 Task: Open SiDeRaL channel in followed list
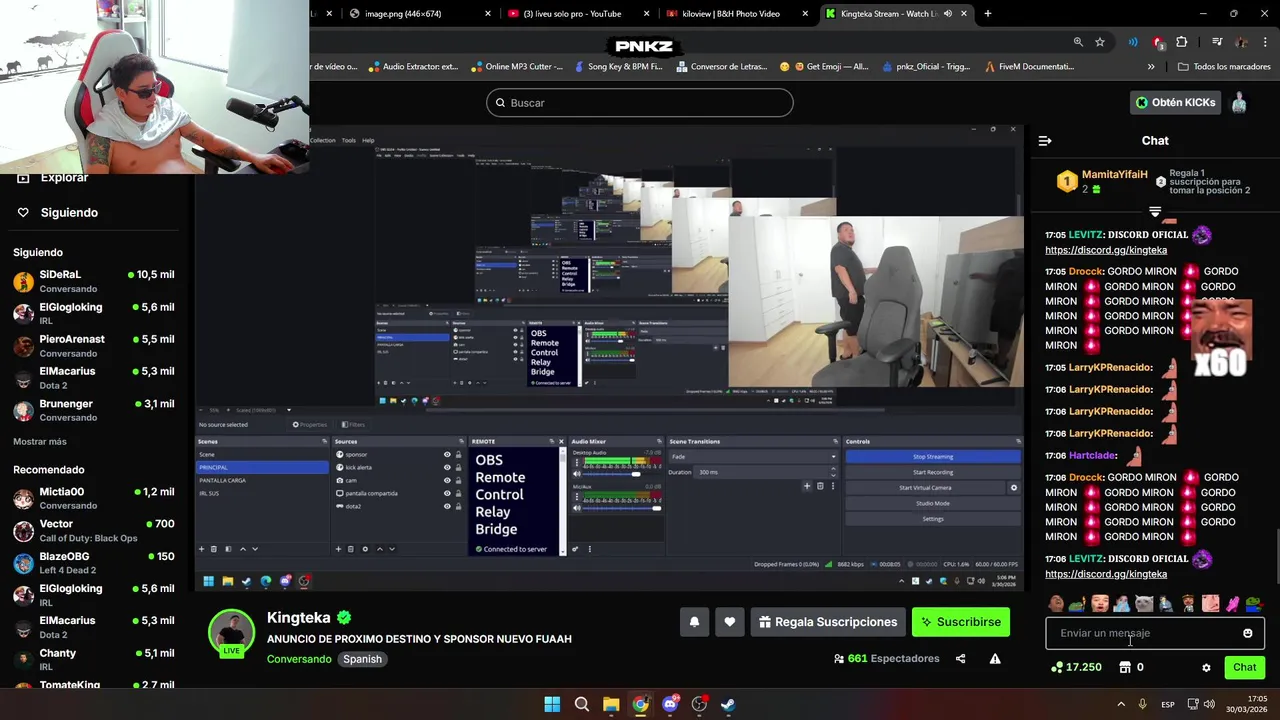coord(93,280)
